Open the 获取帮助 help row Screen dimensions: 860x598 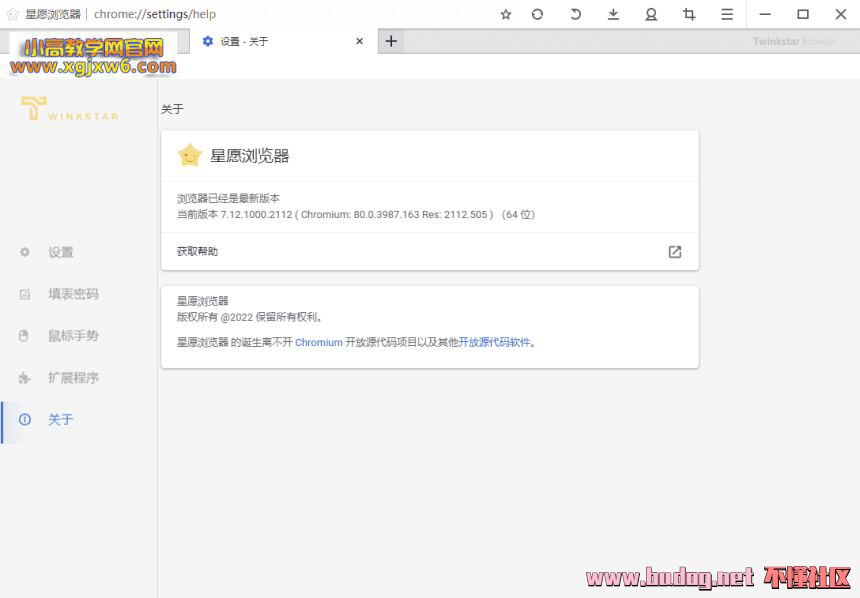point(429,251)
